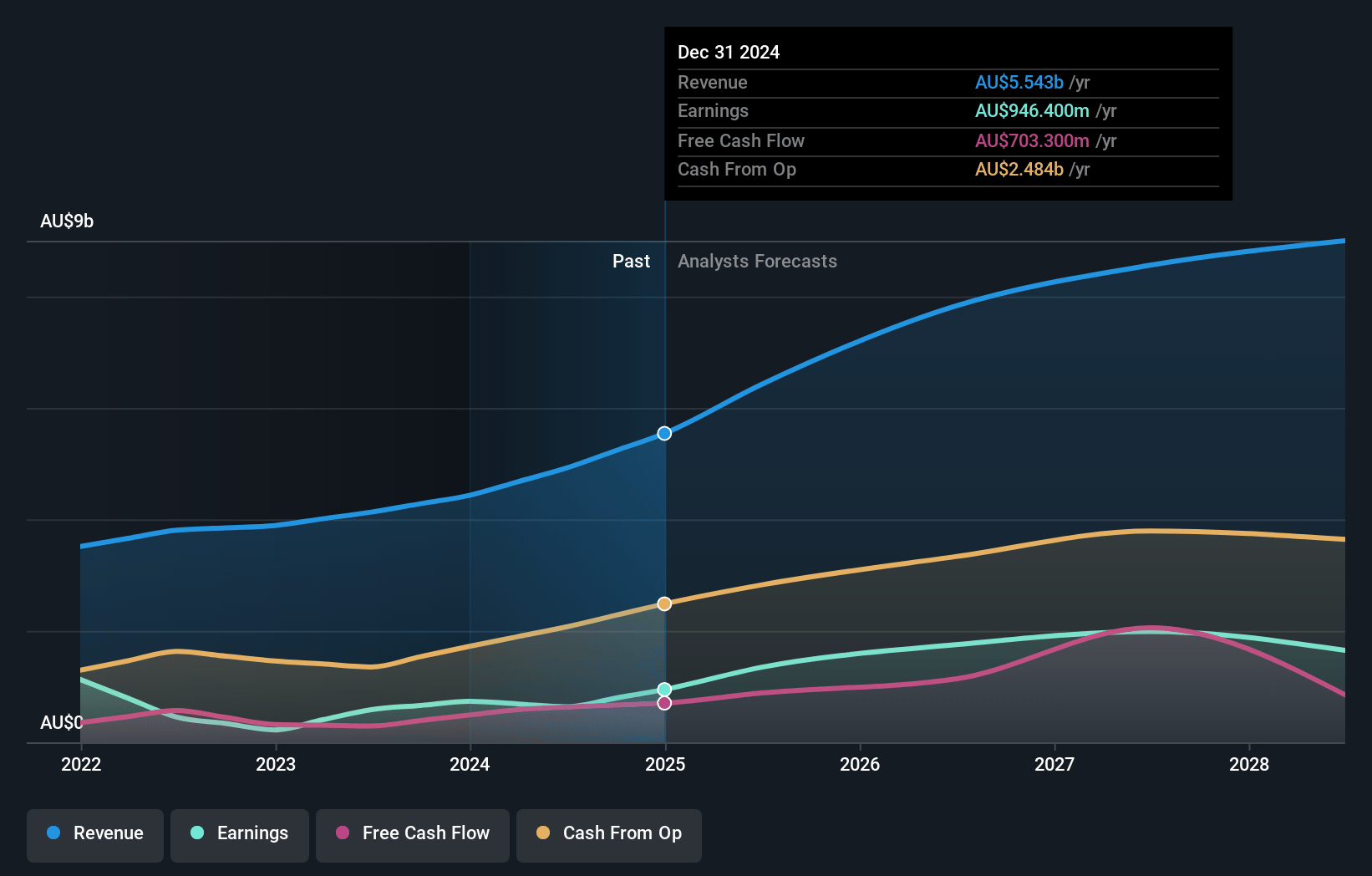
Task: Click the Cash From Op row label in tooltip
Action: tap(737, 169)
